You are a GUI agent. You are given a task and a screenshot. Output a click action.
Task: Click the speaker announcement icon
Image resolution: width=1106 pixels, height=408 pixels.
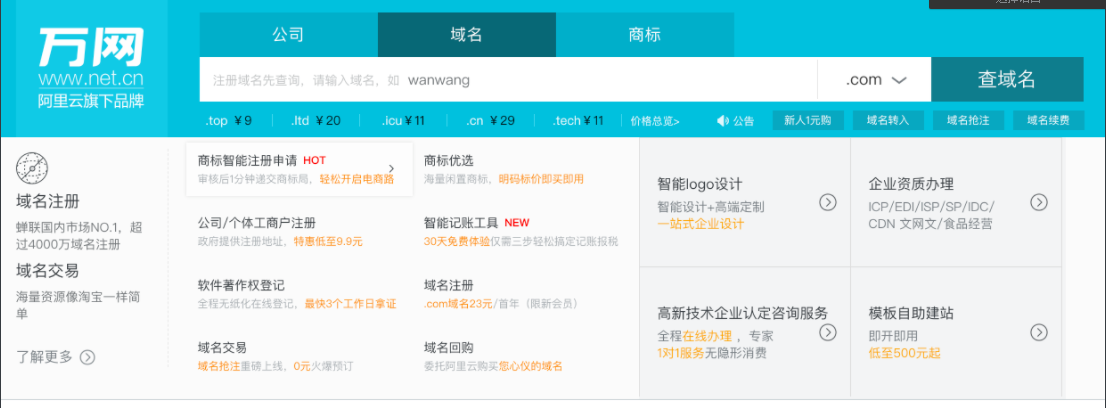point(722,121)
